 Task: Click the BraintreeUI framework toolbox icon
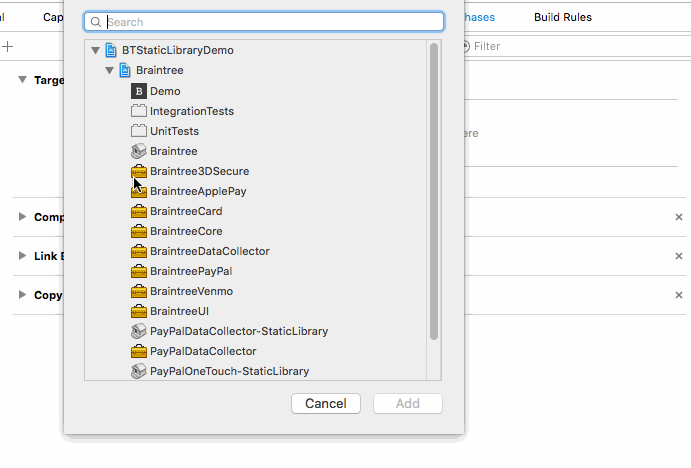point(139,311)
